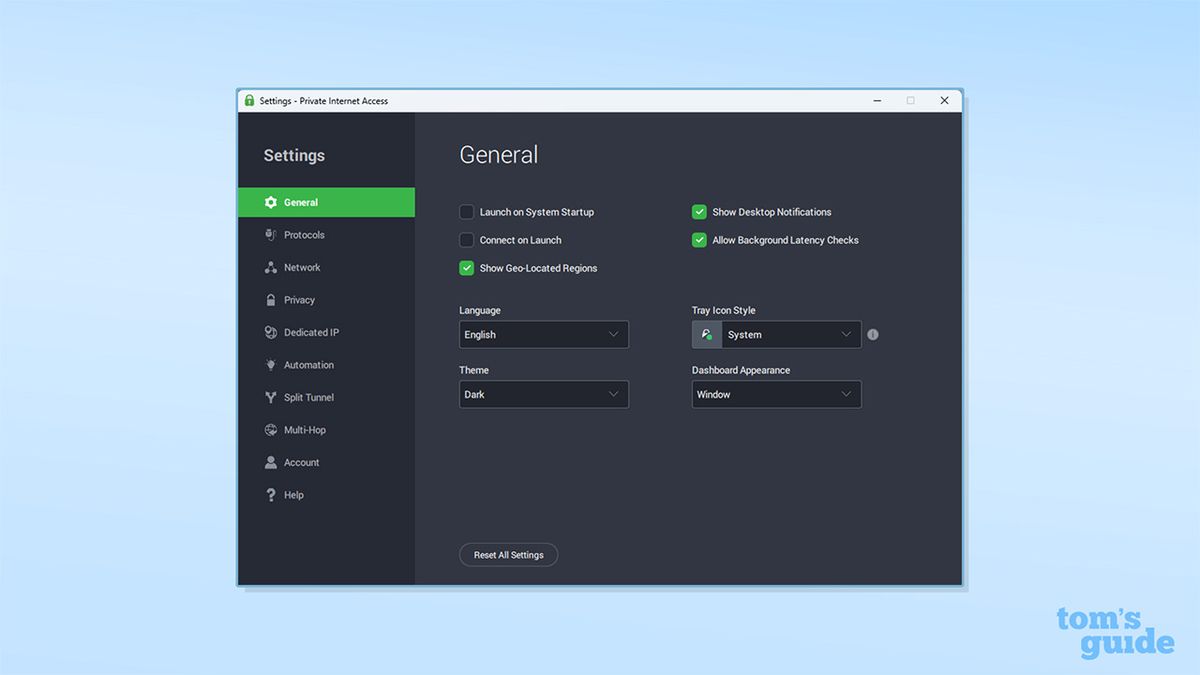Click the Connect on Launch label

pyautogui.click(x=521, y=240)
